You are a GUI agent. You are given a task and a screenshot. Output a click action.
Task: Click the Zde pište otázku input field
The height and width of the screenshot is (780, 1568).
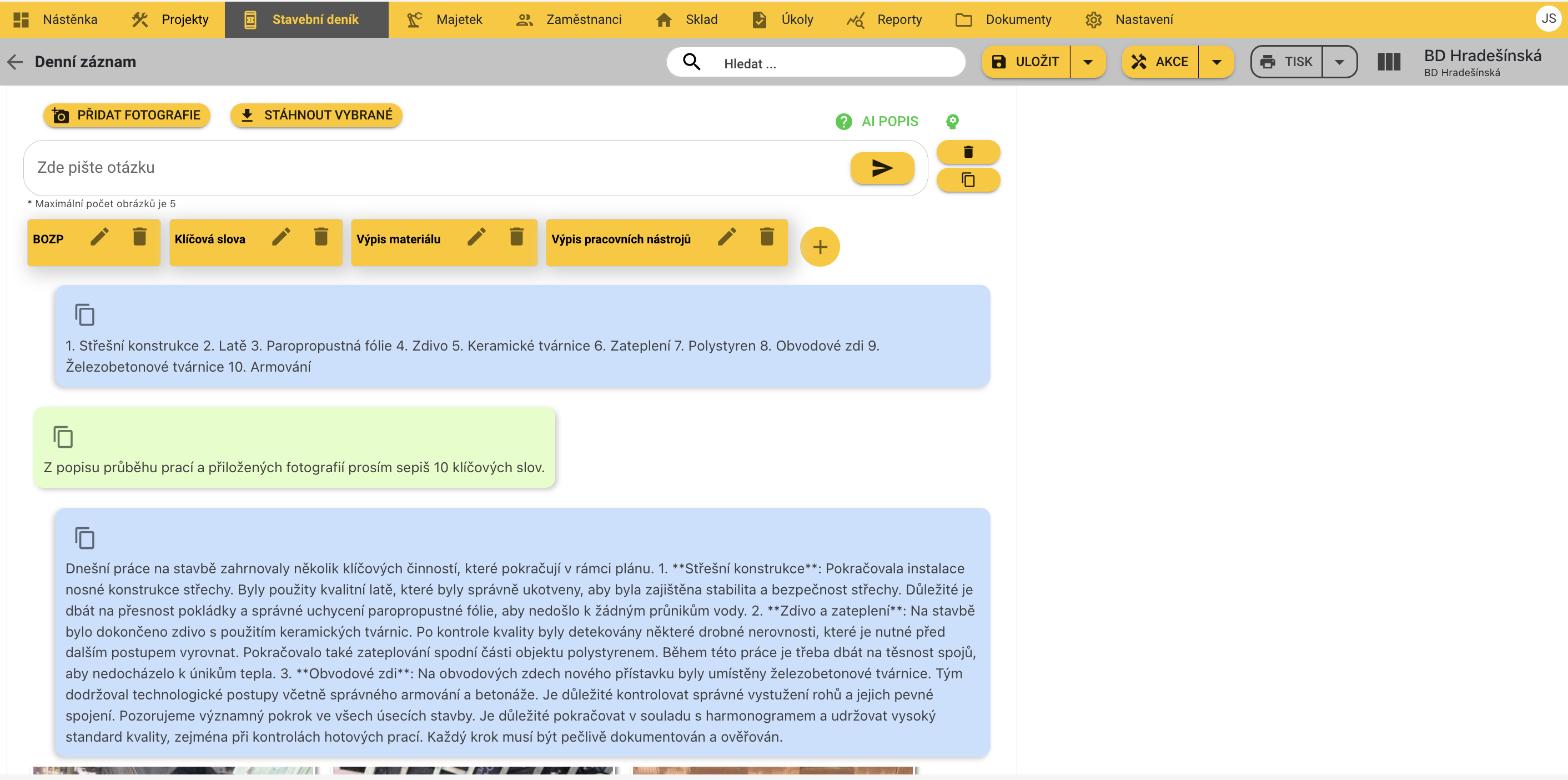click(x=426, y=167)
